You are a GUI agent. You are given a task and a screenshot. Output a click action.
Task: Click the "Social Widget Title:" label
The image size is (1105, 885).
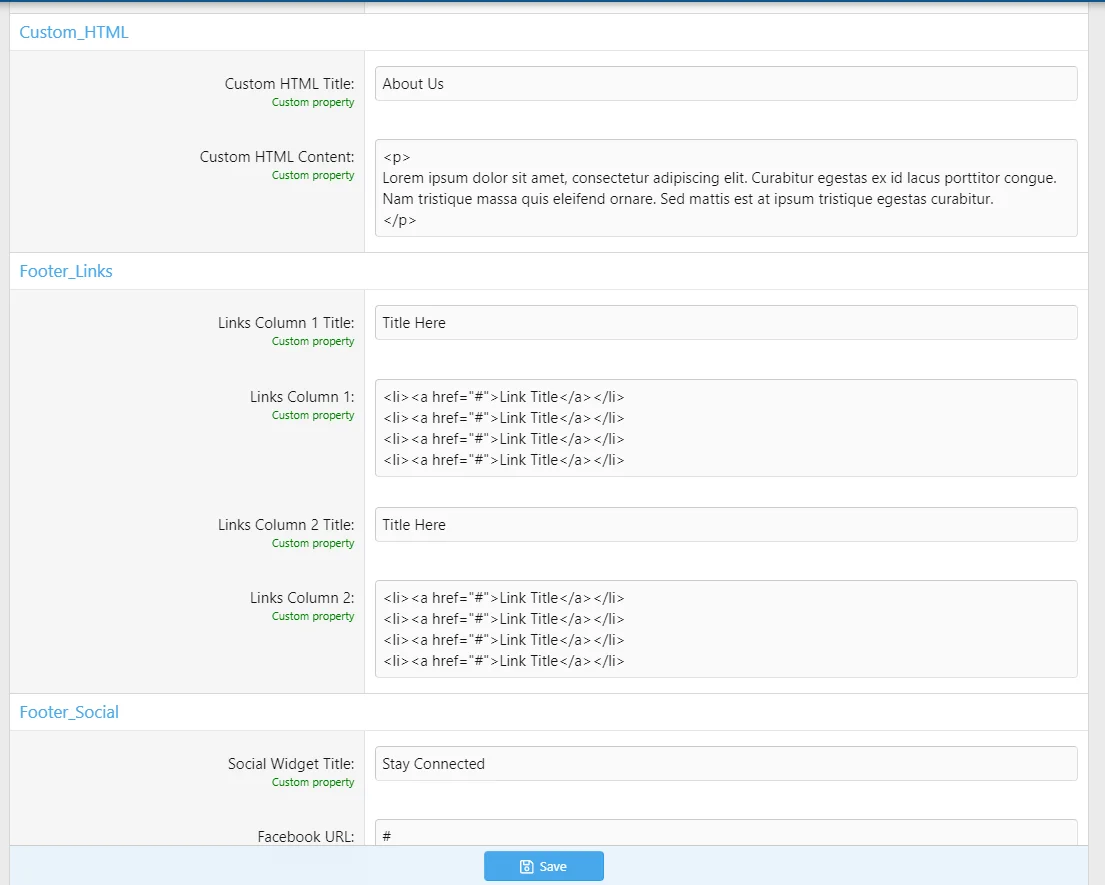[291, 764]
